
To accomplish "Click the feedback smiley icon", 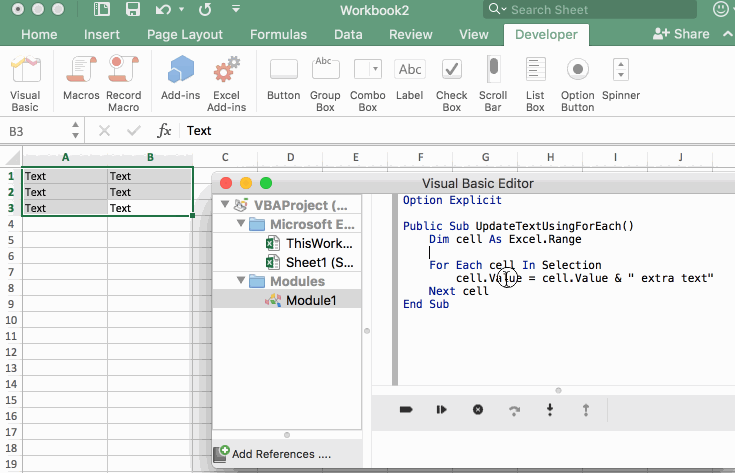I will pos(721,9).
